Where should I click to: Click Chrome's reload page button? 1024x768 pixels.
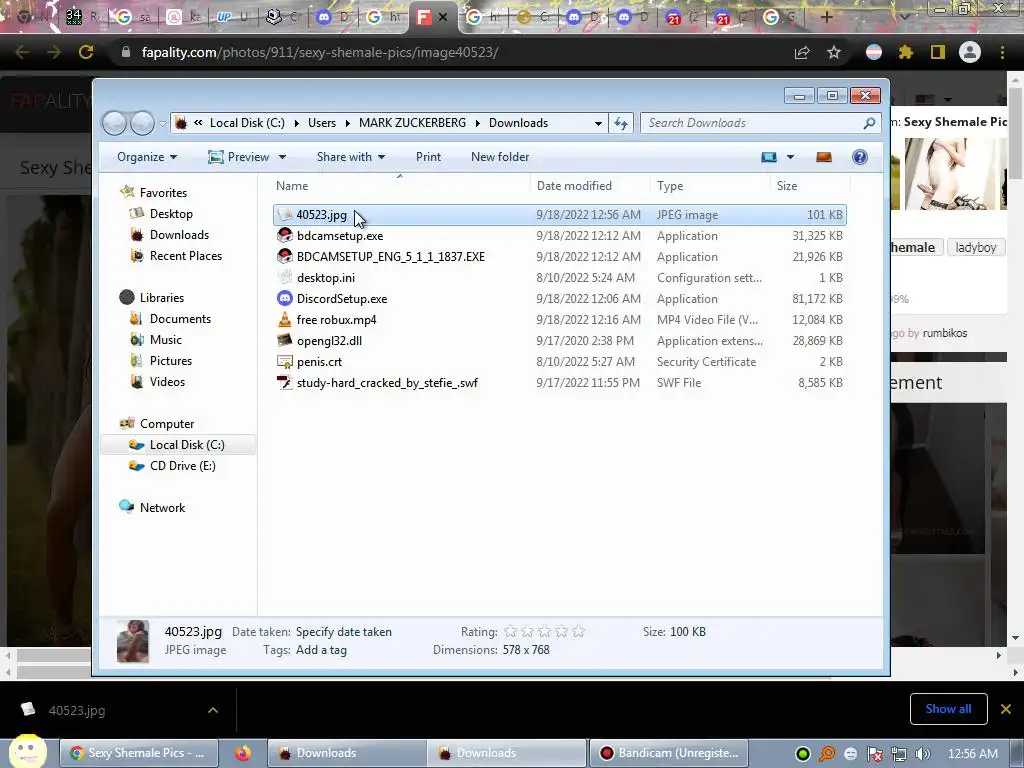tap(86, 52)
